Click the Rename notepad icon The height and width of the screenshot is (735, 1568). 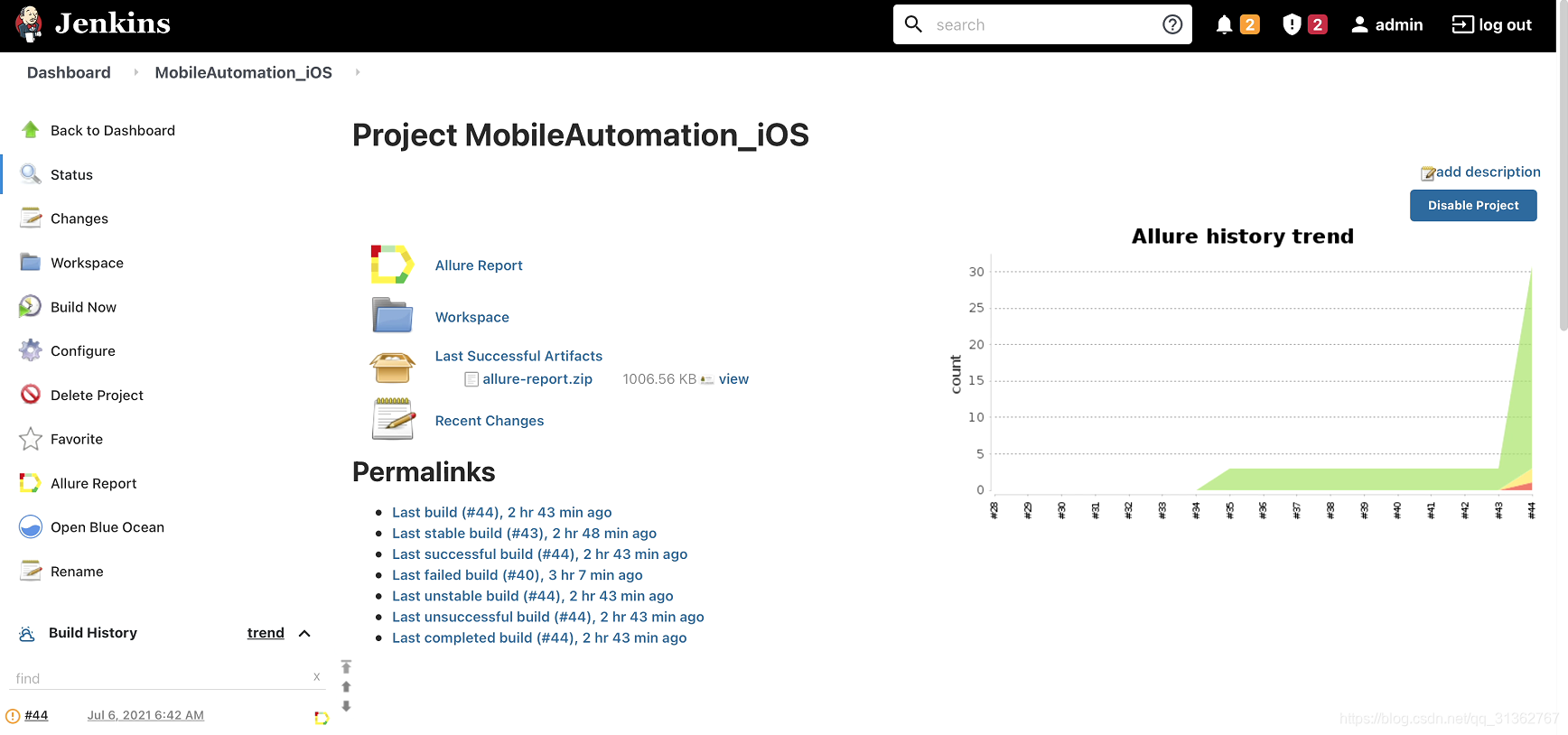pos(31,572)
